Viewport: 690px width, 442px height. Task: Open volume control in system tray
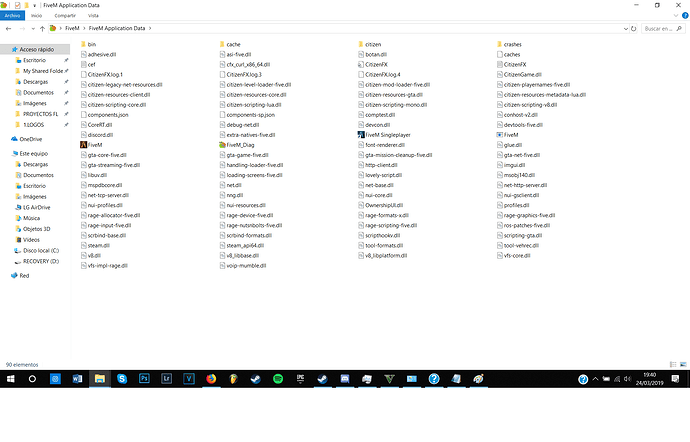(628, 379)
